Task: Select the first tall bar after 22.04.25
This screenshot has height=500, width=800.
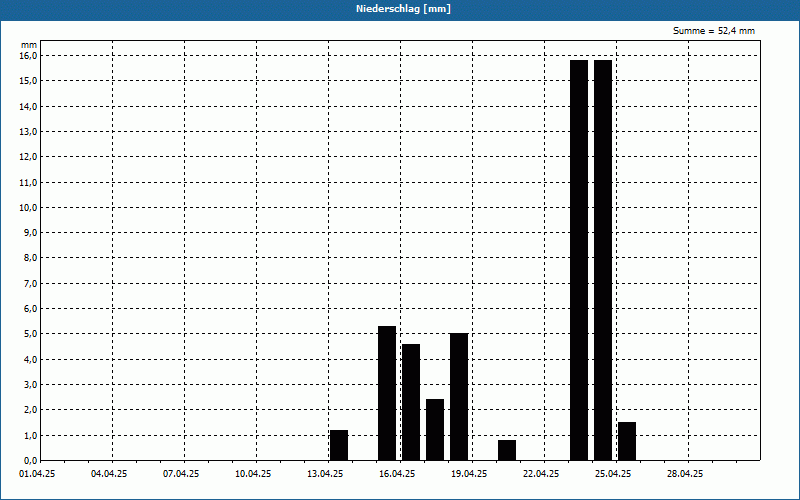Action: (579, 260)
